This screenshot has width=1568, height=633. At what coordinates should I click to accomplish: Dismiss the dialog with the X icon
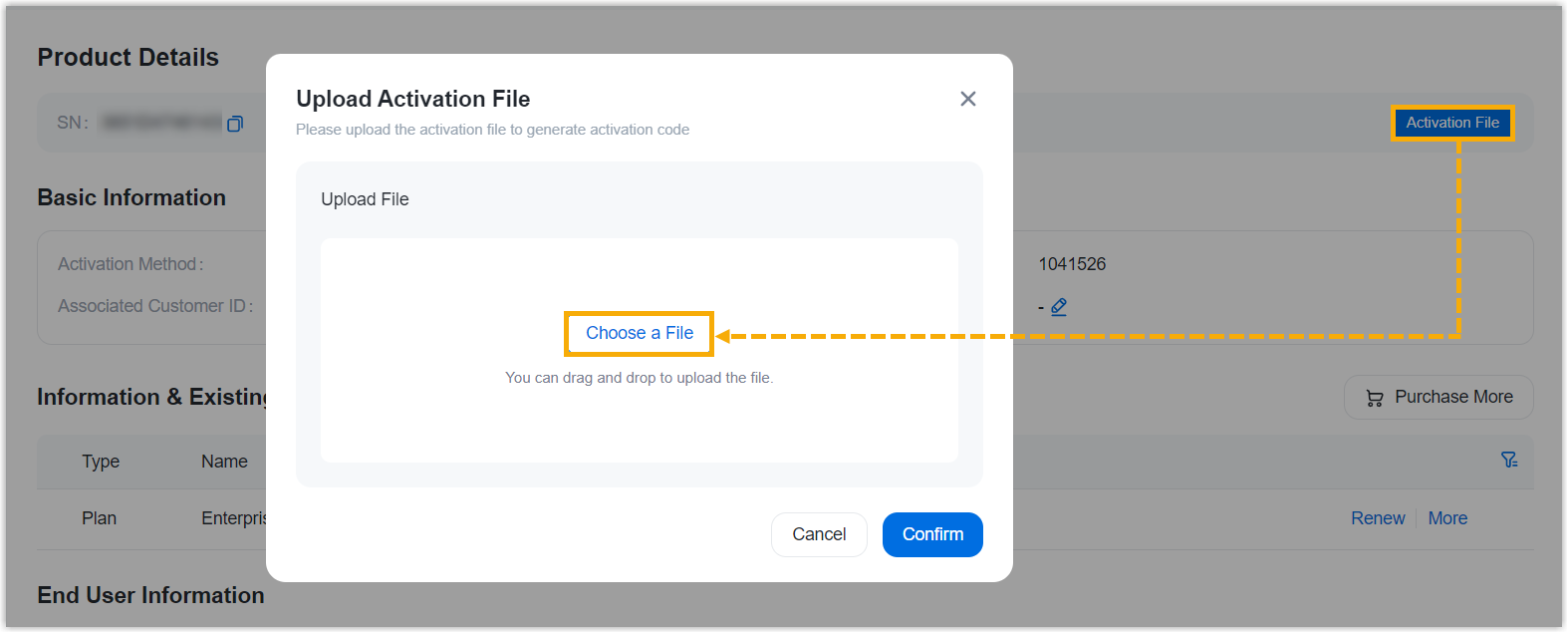(967, 99)
